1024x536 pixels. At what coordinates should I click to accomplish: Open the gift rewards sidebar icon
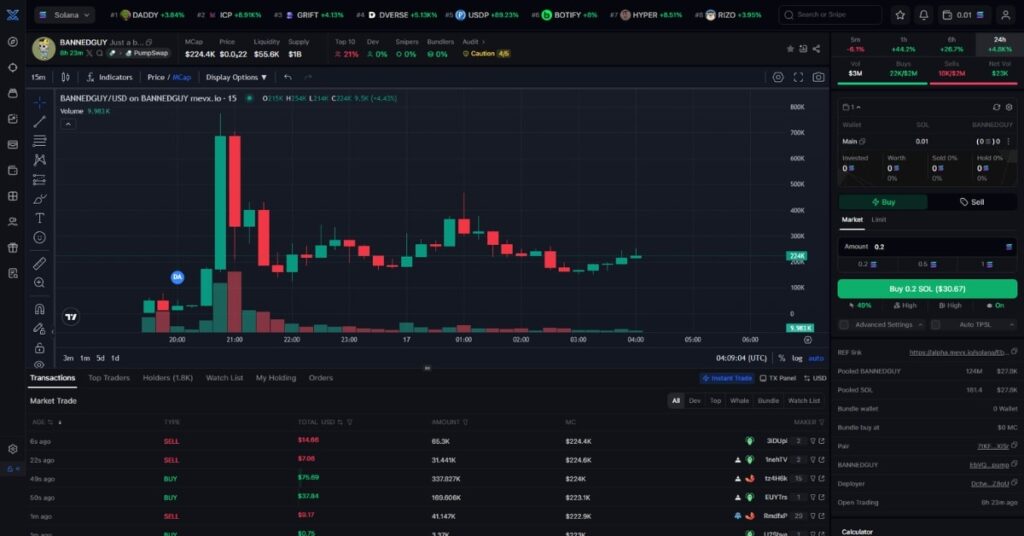(12, 247)
